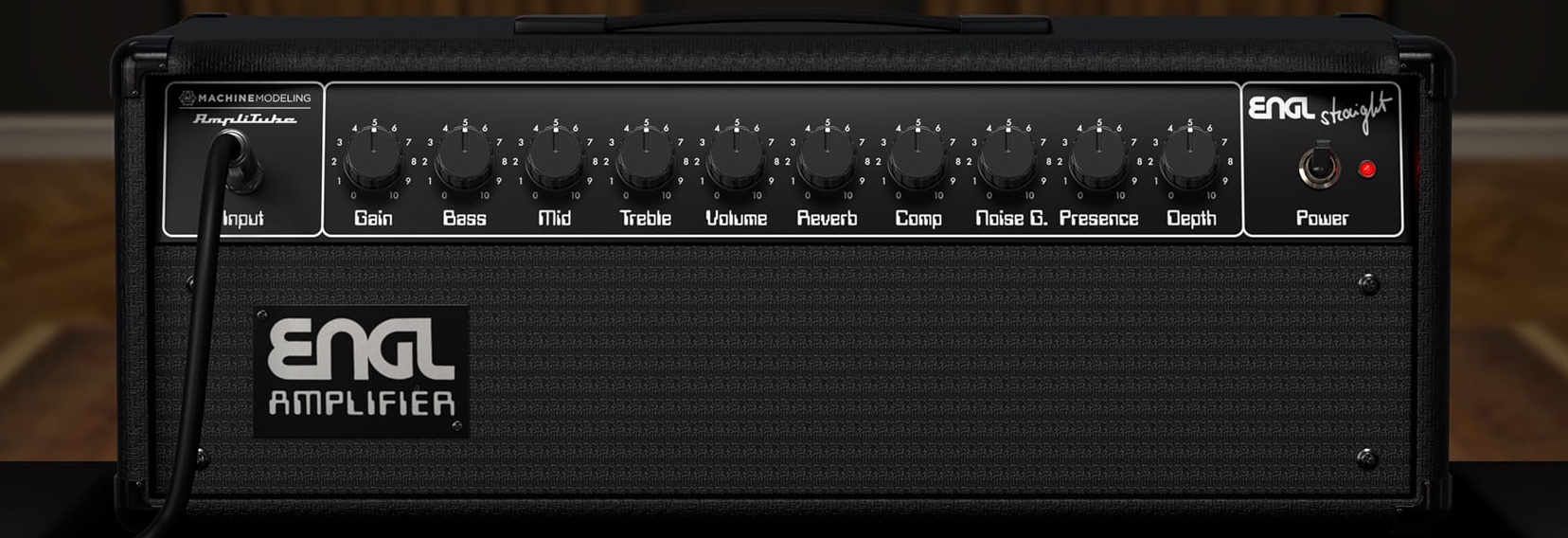Click the Gain knob
The image size is (1568, 538).
373,157
